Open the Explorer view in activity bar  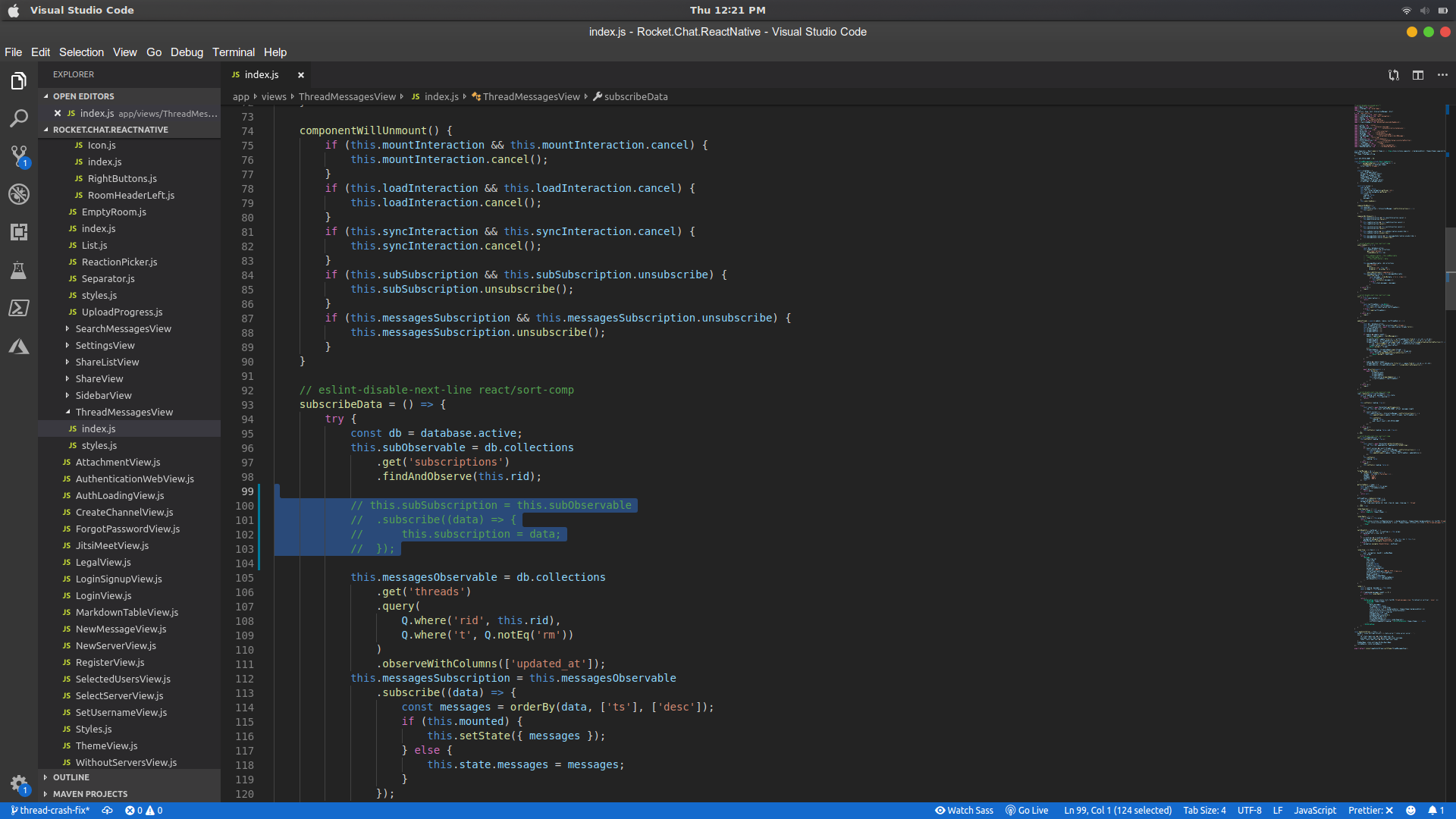point(19,80)
